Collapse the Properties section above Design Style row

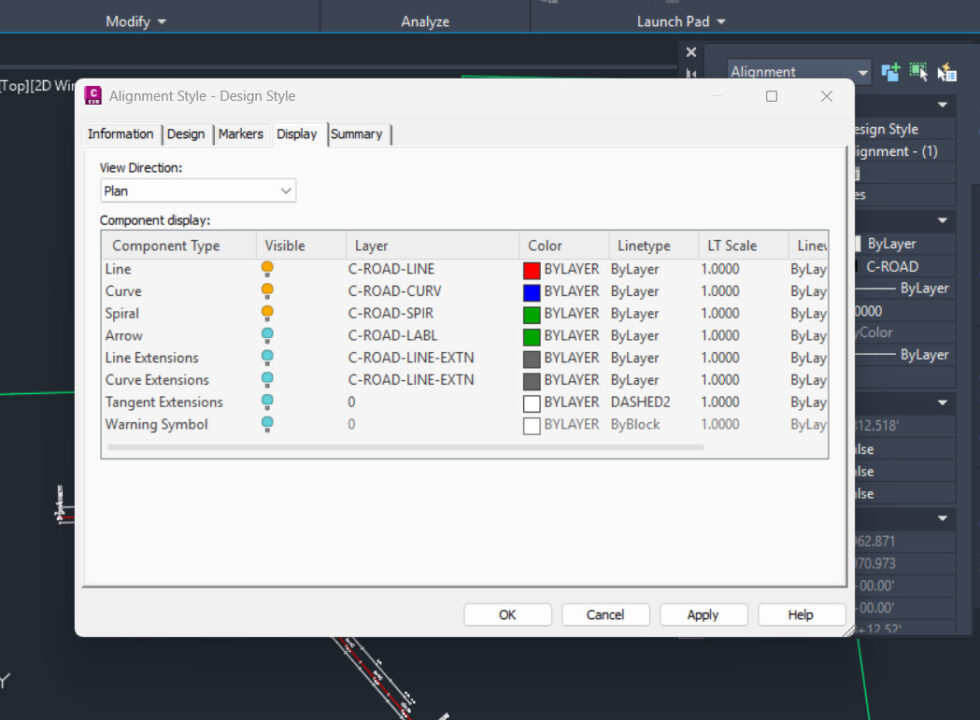coord(942,104)
